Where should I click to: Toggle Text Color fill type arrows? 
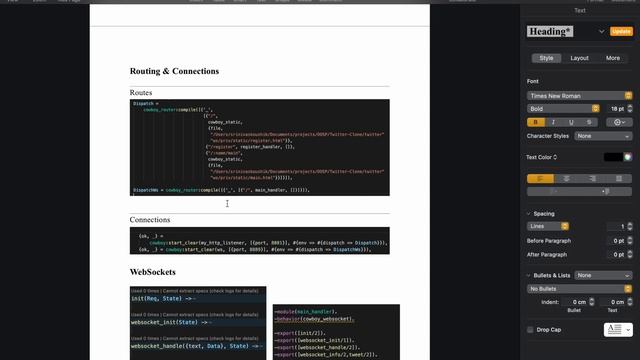tap(555, 157)
